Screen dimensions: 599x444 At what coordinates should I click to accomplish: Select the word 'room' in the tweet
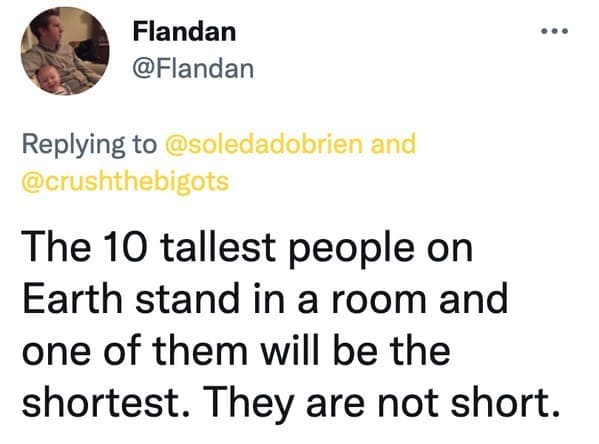(378, 299)
